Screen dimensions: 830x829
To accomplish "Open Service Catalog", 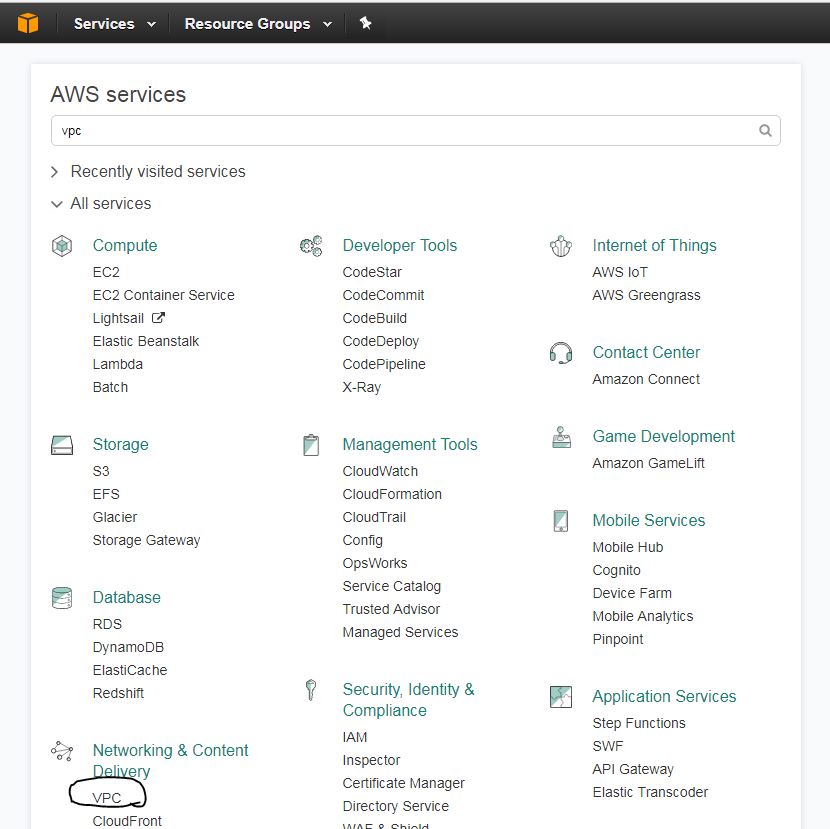I will [x=392, y=586].
